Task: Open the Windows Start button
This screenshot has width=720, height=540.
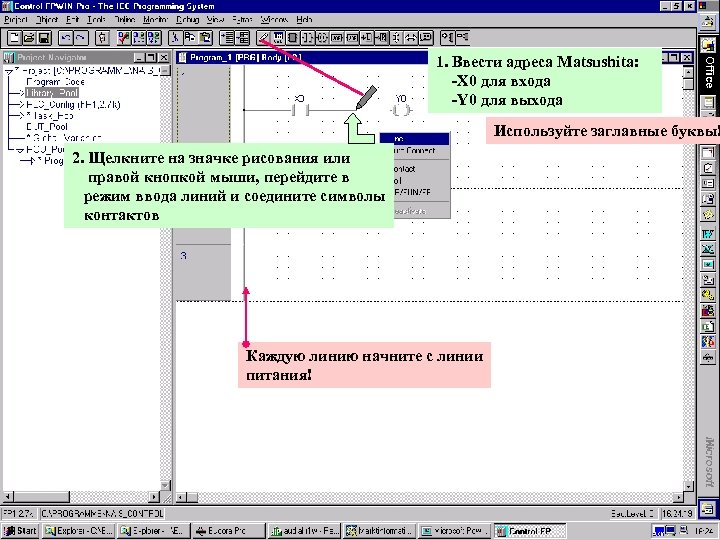Action: [x=21, y=531]
